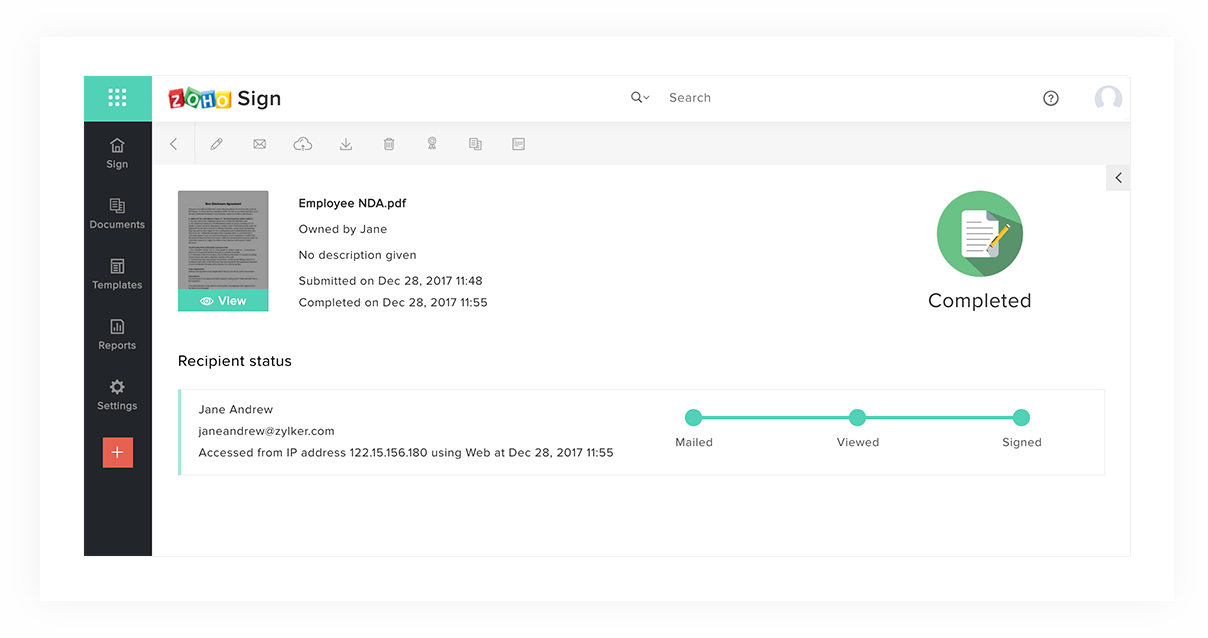
Task: Click the Completed status document icon
Action: (979, 234)
